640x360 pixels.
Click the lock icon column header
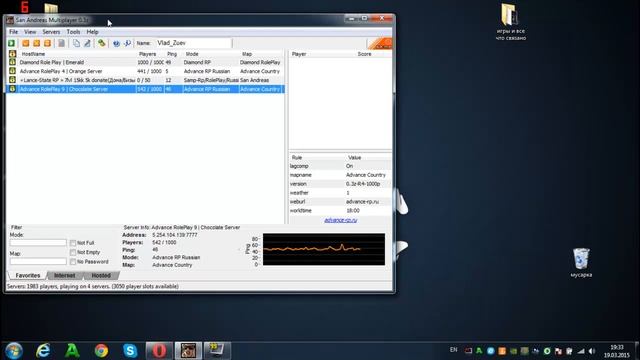12,54
